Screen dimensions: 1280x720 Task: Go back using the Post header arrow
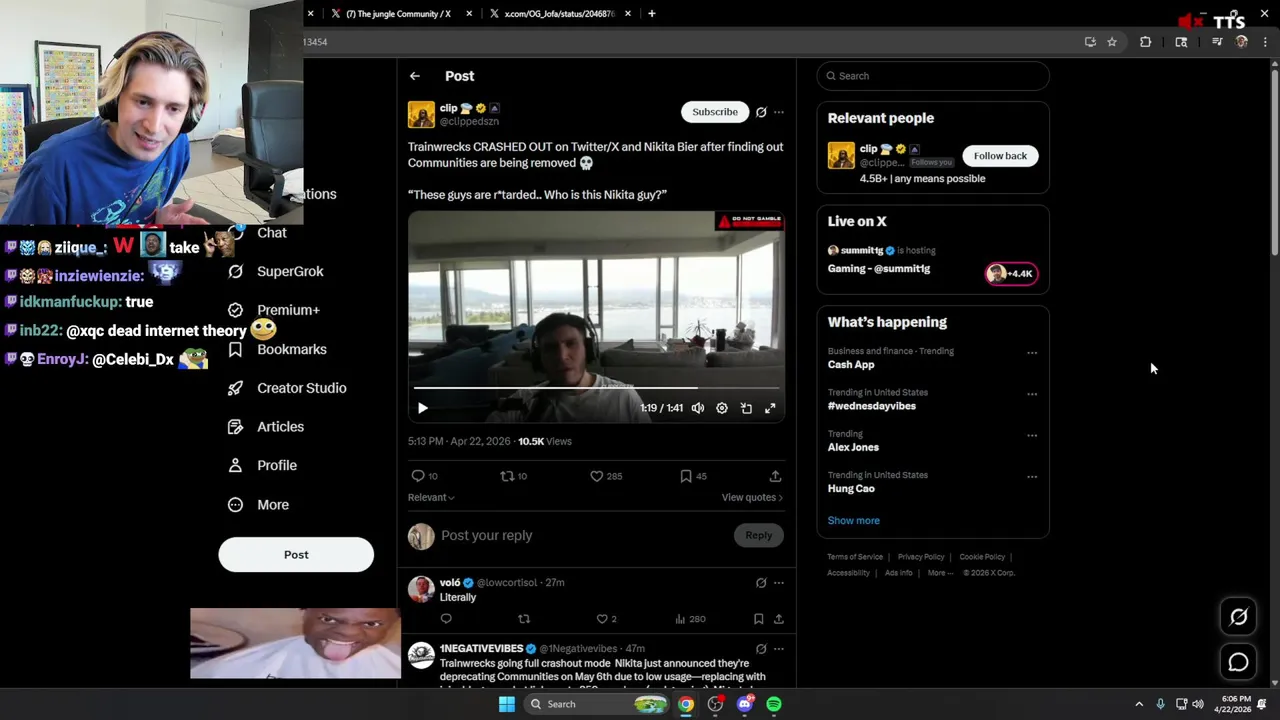point(415,76)
